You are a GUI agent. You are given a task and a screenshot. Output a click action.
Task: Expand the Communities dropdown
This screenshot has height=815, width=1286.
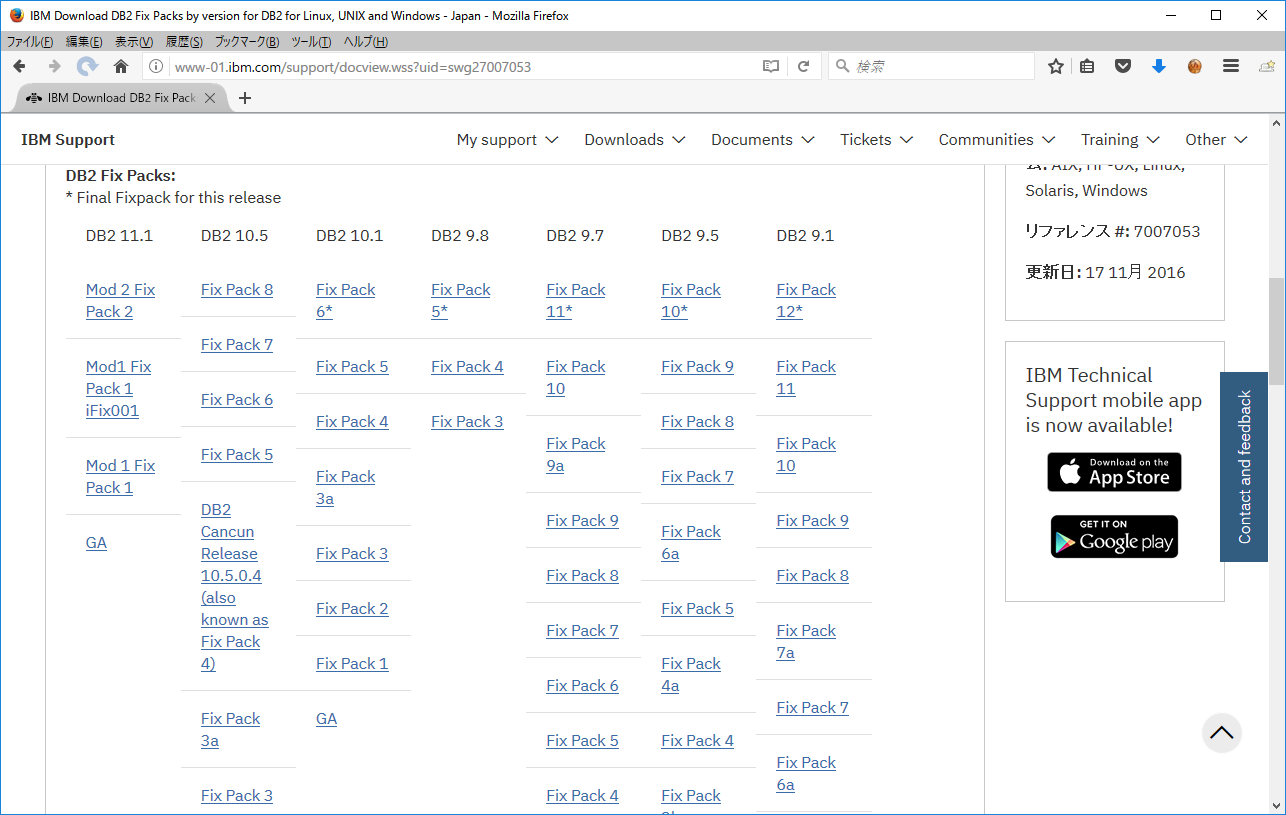pos(997,140)
